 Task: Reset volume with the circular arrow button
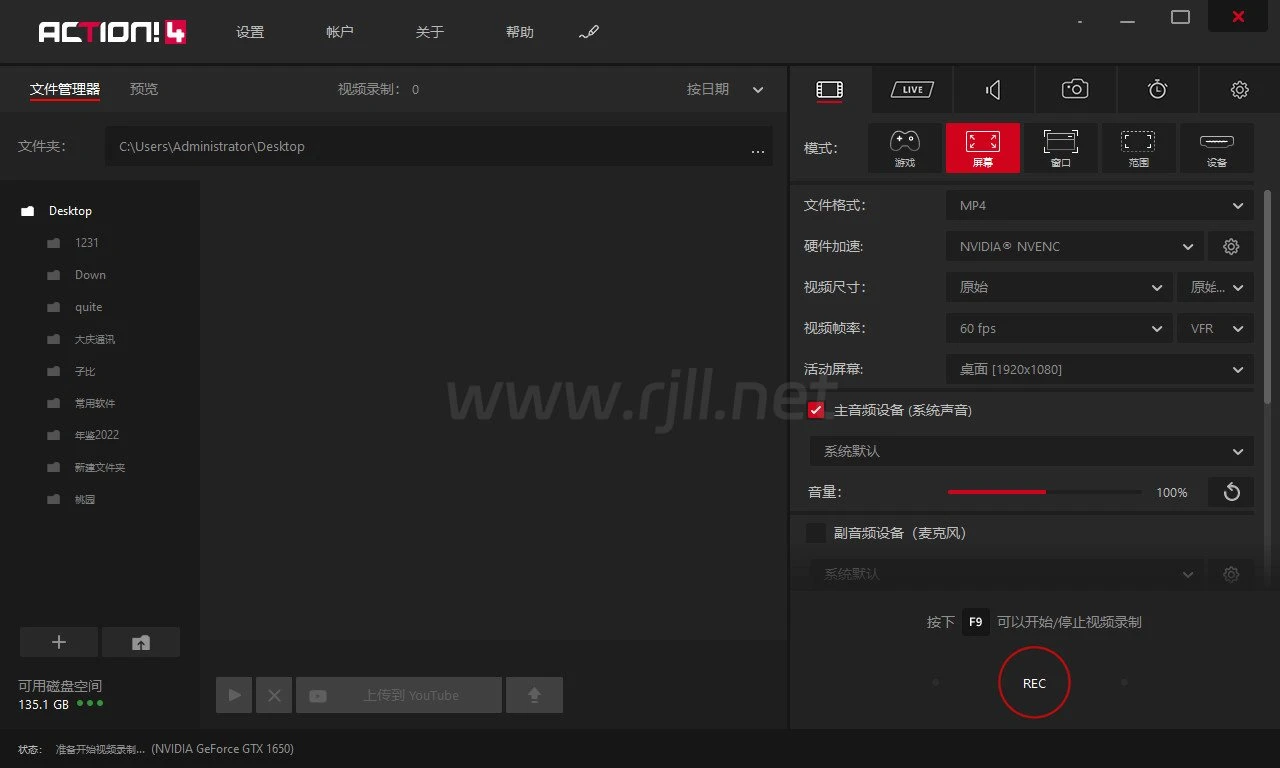click(x=1231, y=492)
